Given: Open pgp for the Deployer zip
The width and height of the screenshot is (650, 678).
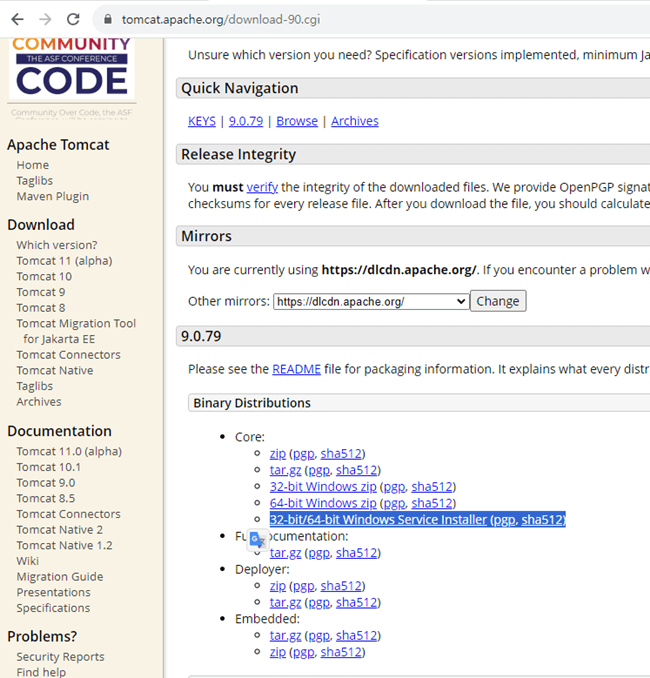Looking at the screenshot, I should (x=304, y=586).
